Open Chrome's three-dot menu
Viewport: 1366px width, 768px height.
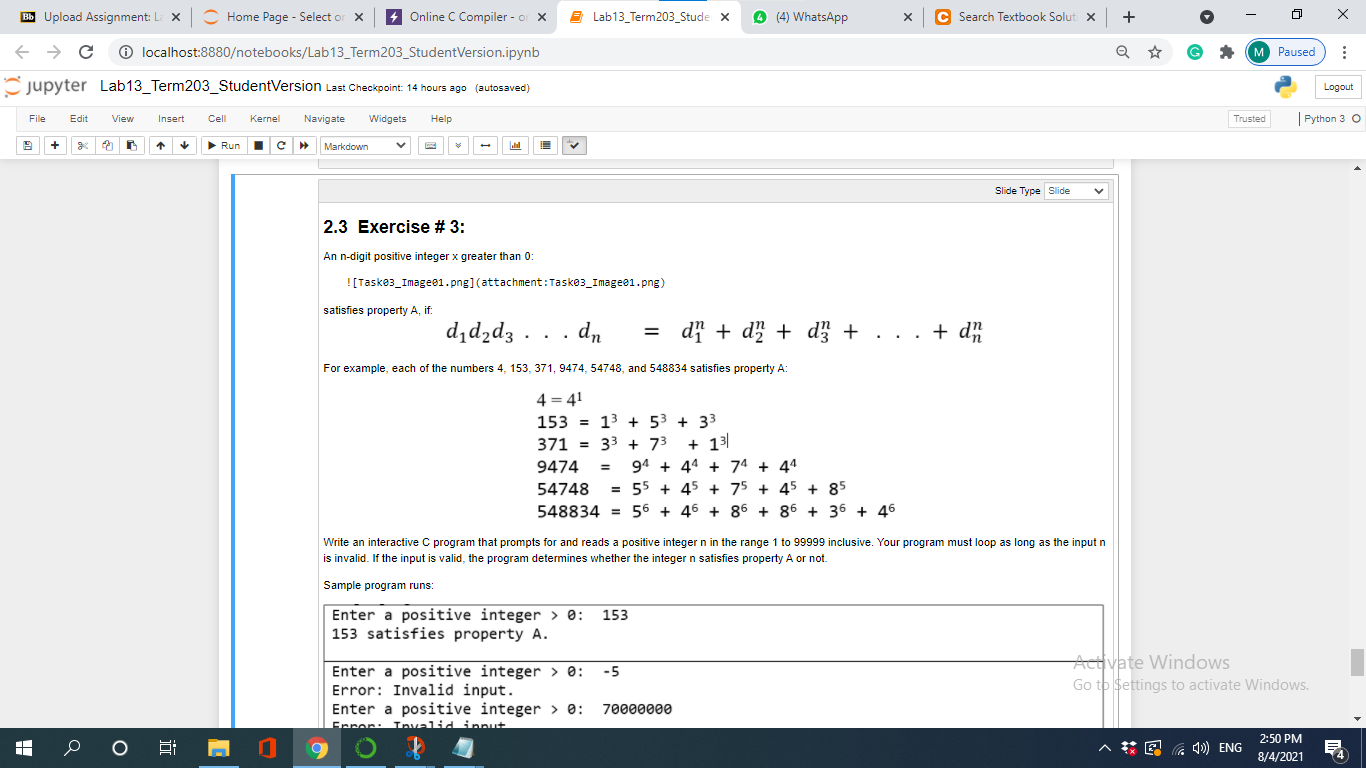coord(1343,51)
